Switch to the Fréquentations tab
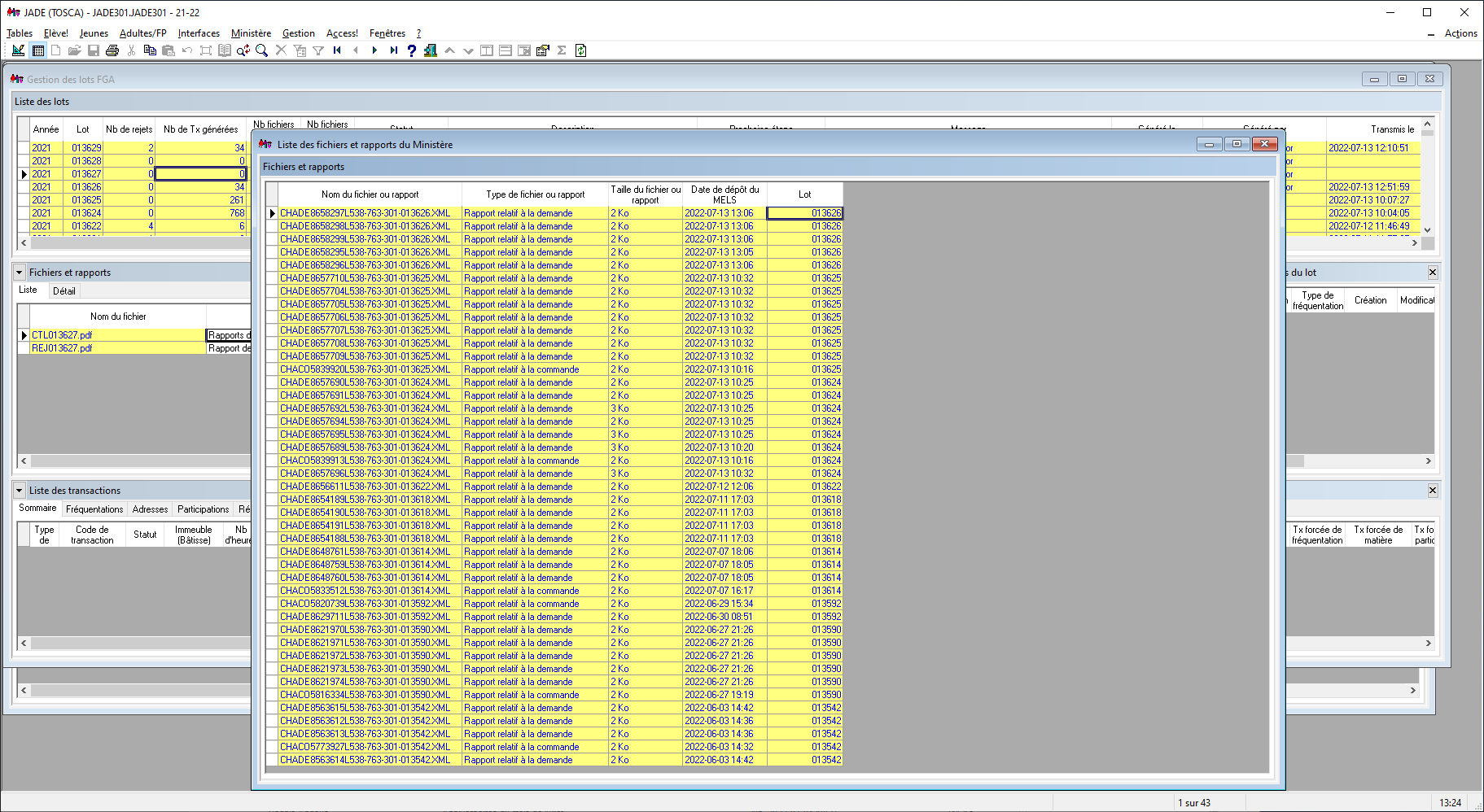Image resolution: width=1484 pixels, height=812 pixels. (94, 509)
